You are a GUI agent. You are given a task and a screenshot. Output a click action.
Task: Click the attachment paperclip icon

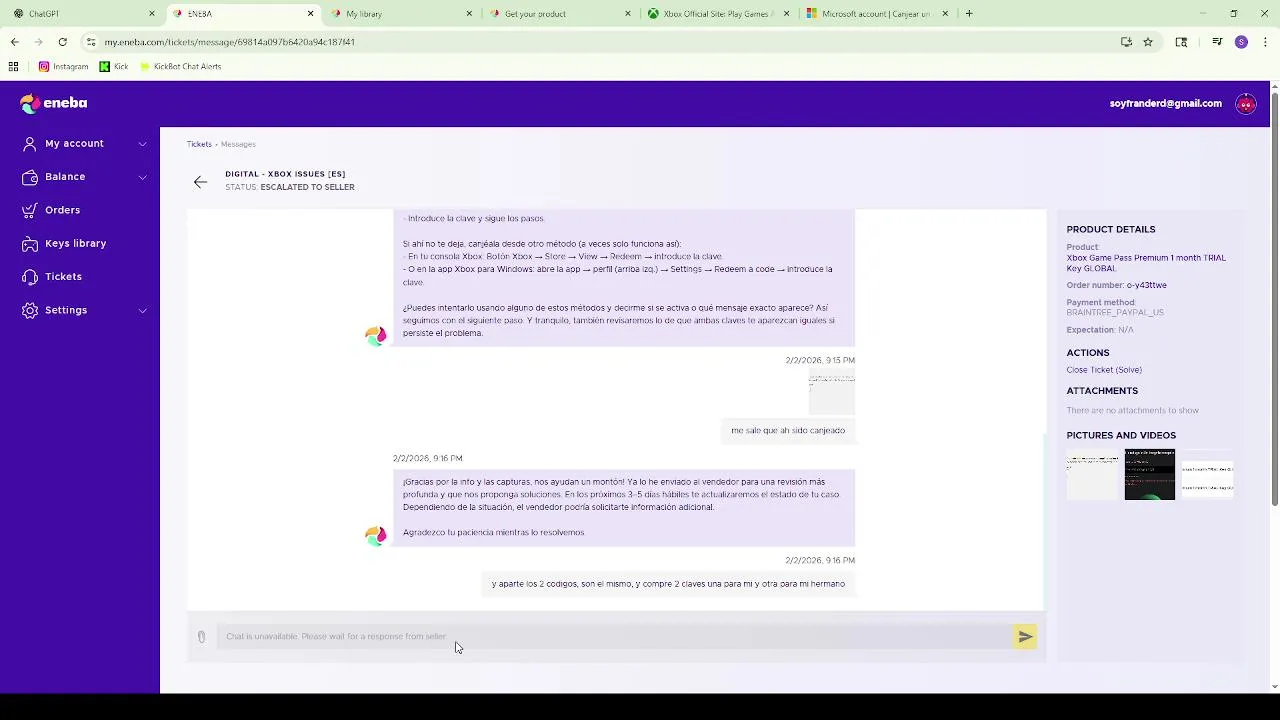(201, 637)
